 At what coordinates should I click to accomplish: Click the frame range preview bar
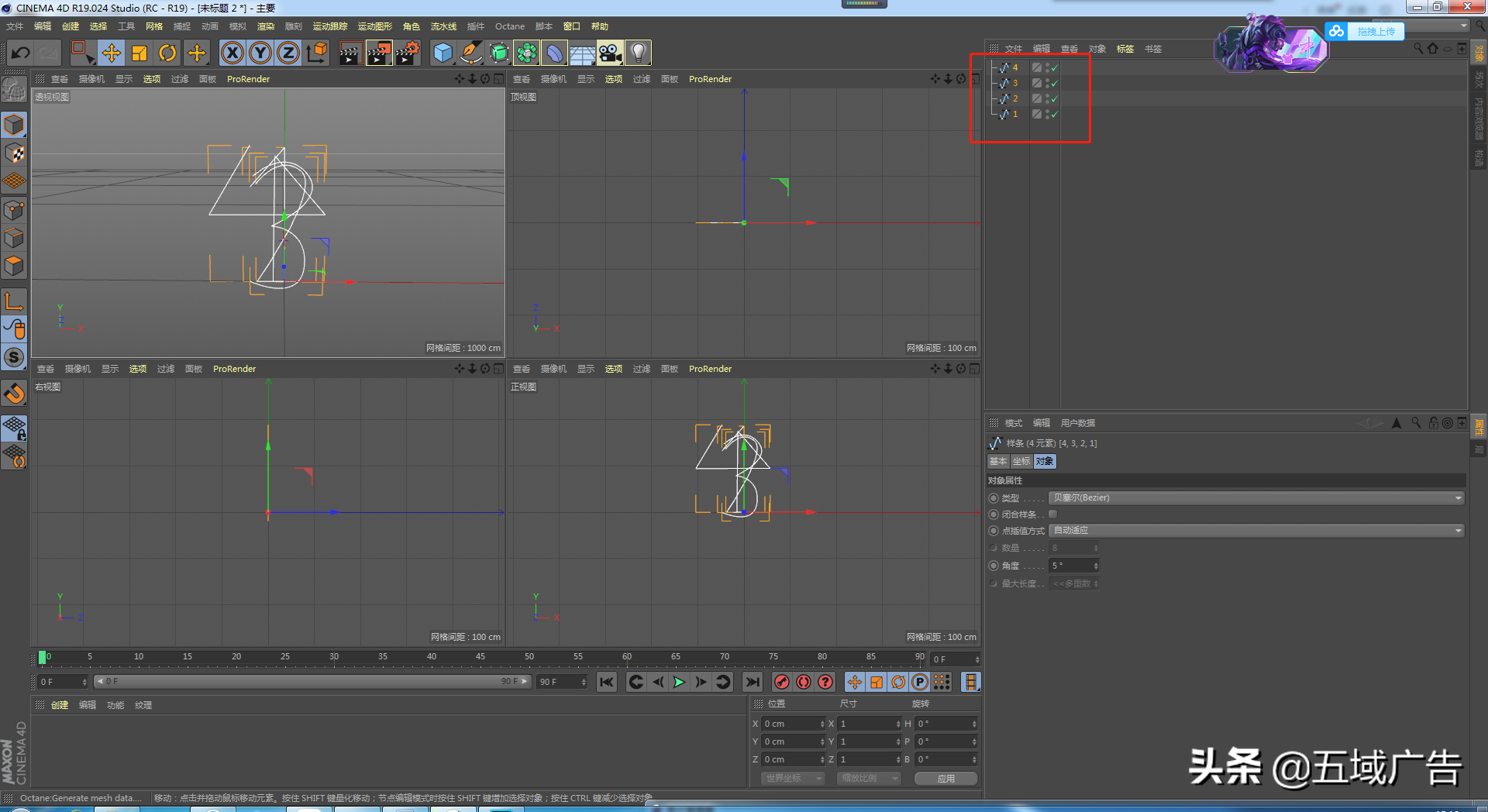coord(312,682)
